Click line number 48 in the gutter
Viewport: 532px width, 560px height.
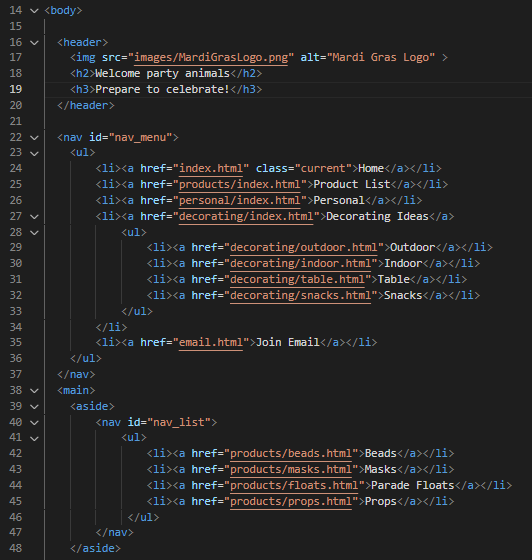click(x=16, y=548)
